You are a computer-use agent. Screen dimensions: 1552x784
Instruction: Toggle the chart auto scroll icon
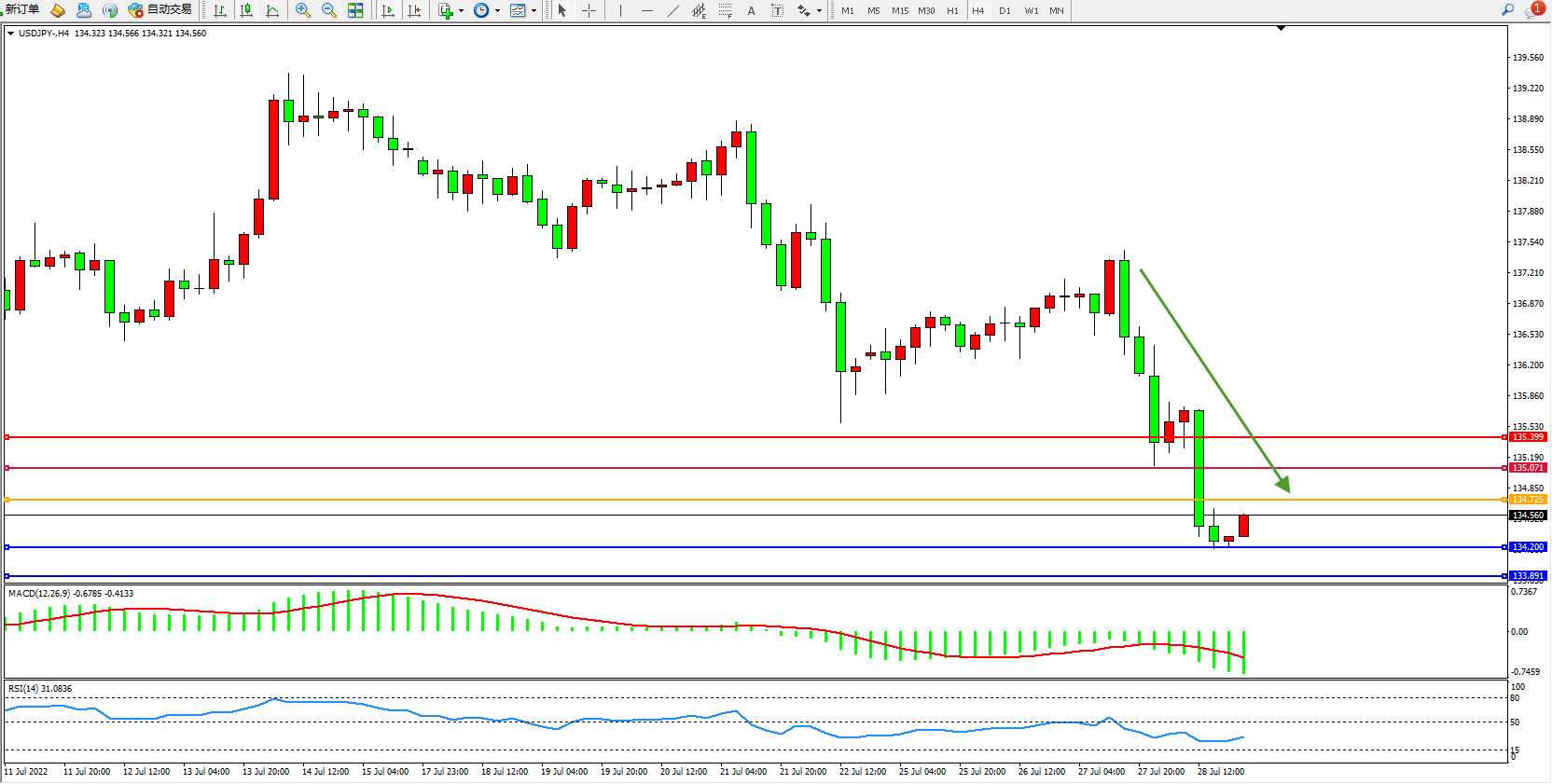click(388, 10)
